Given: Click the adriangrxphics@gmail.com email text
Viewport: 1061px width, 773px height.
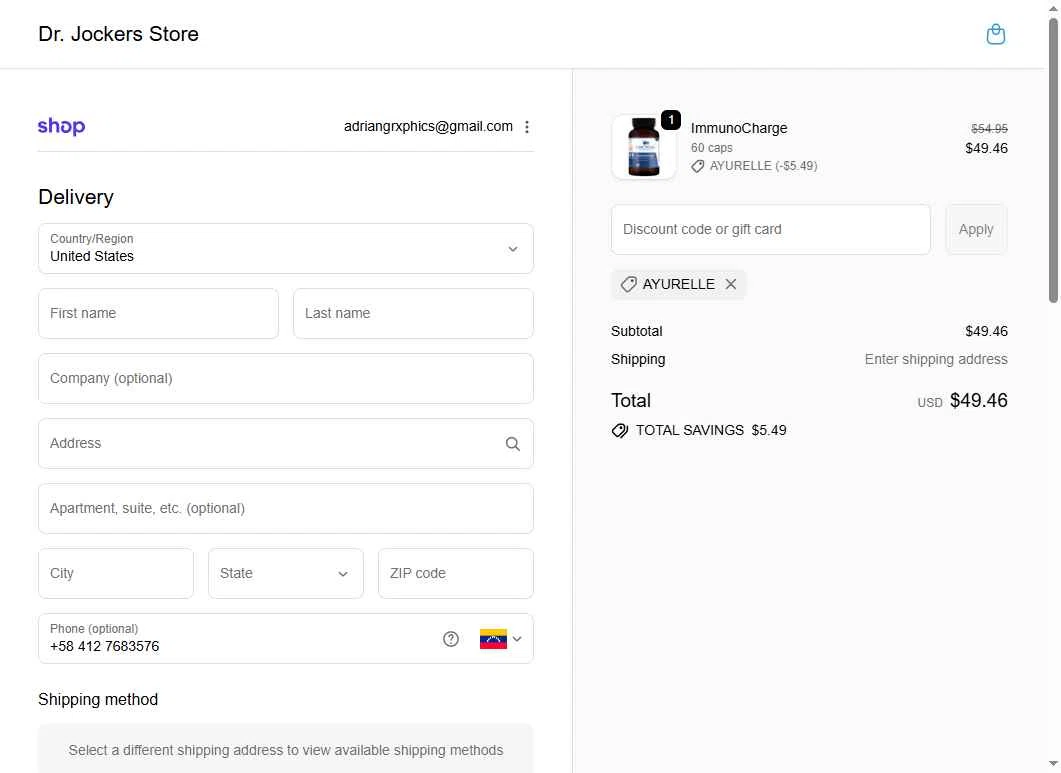Looking at the screenshot, I should [428, 127].
